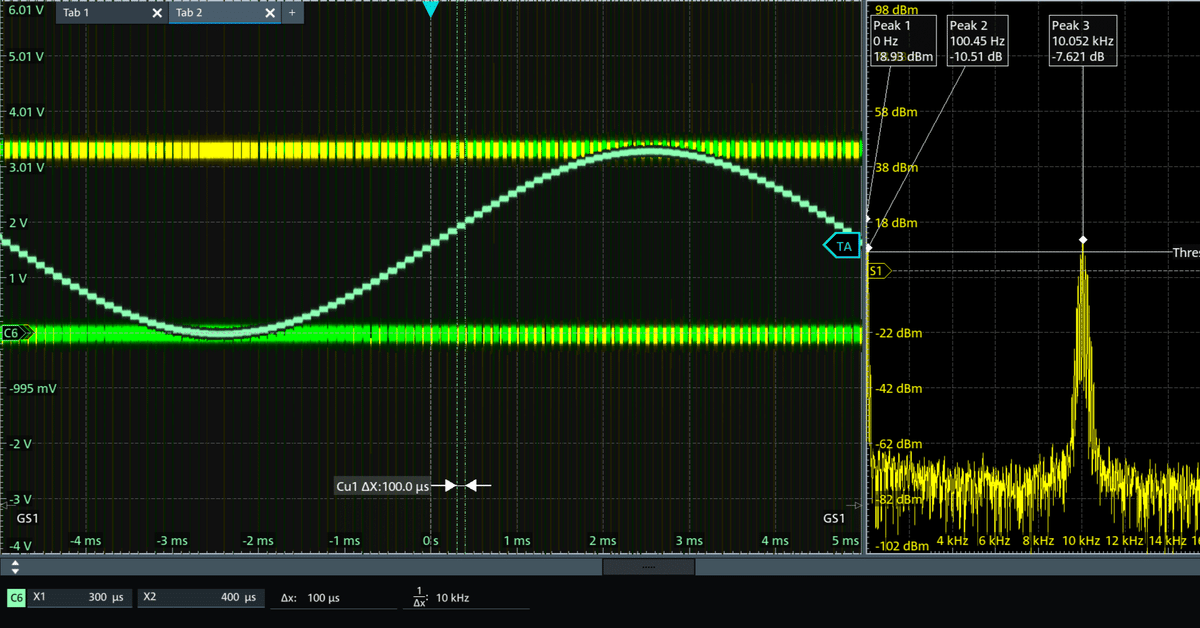
Task: Click the TA trigger level marker
Action: coord(842,245)
